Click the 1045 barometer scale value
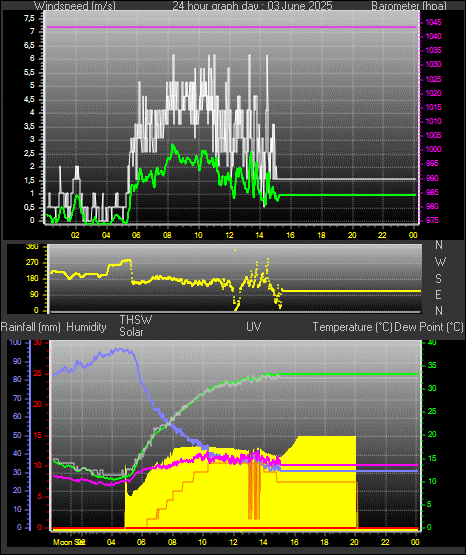This screenshot has width=466, height=555. [x=433, y=22]
